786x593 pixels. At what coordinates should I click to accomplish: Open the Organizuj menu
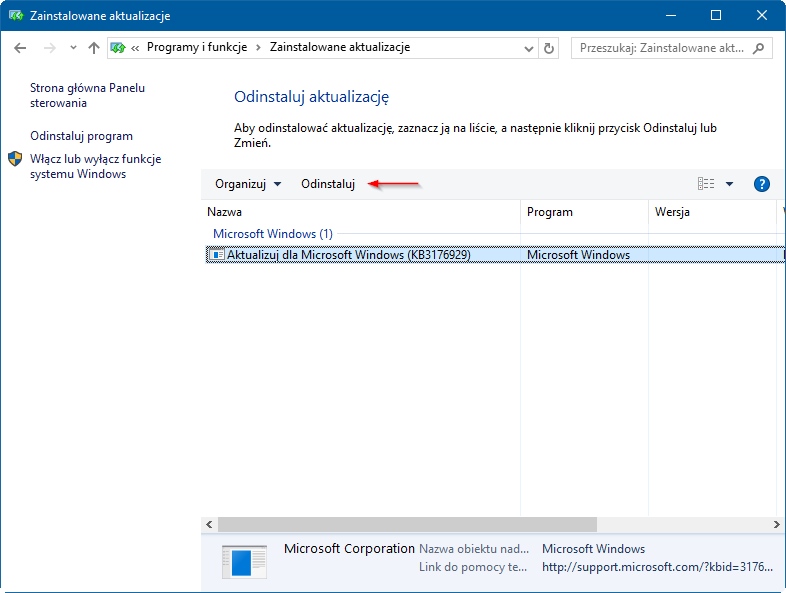[x=248, y=184]
